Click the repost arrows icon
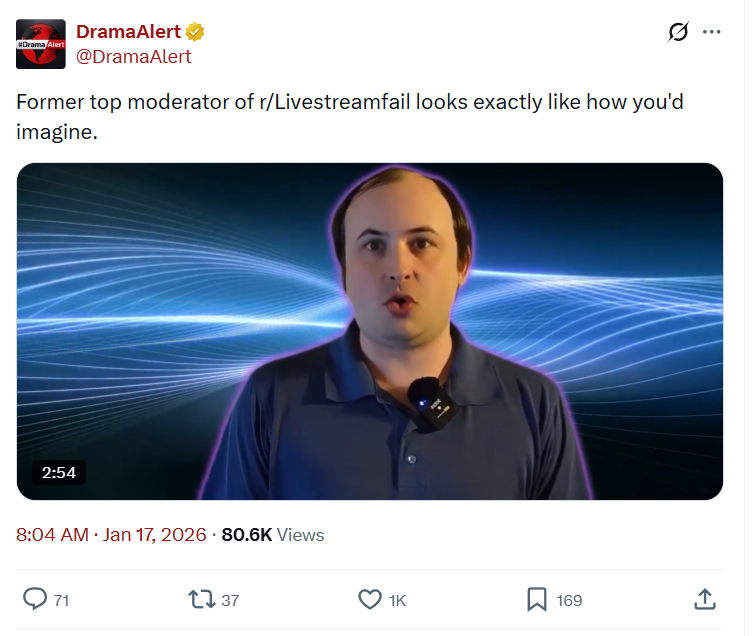The image size is (753, 636). 202,599
